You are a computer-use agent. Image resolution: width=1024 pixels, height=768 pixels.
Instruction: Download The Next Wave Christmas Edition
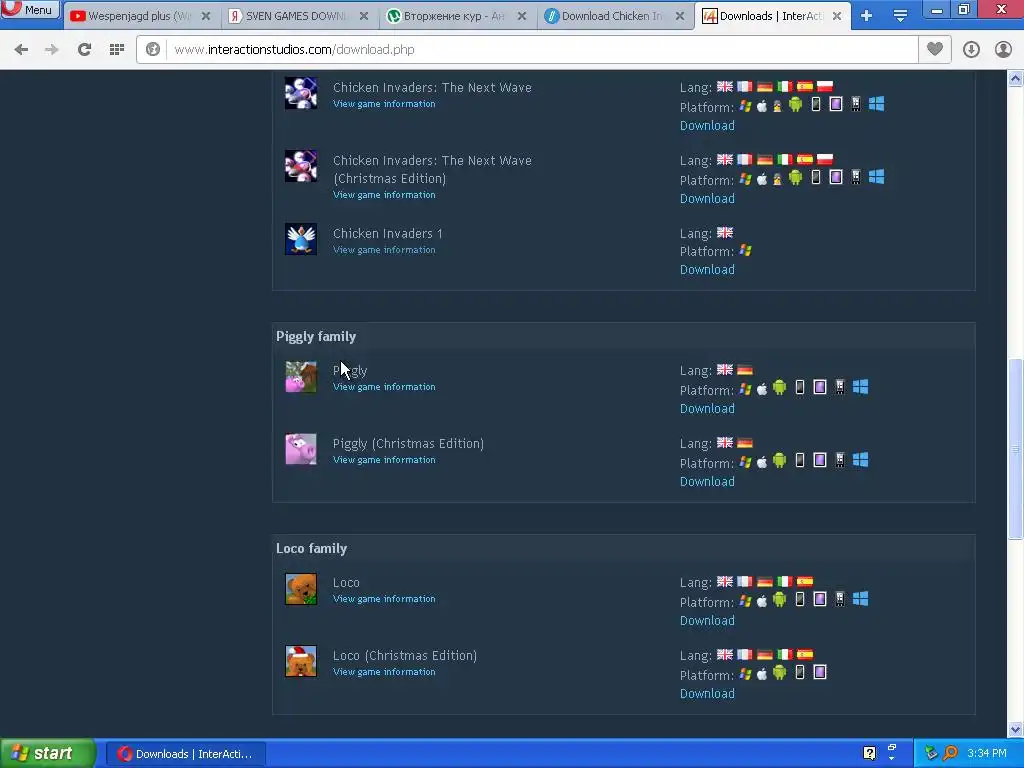click(x=707, y=199)
